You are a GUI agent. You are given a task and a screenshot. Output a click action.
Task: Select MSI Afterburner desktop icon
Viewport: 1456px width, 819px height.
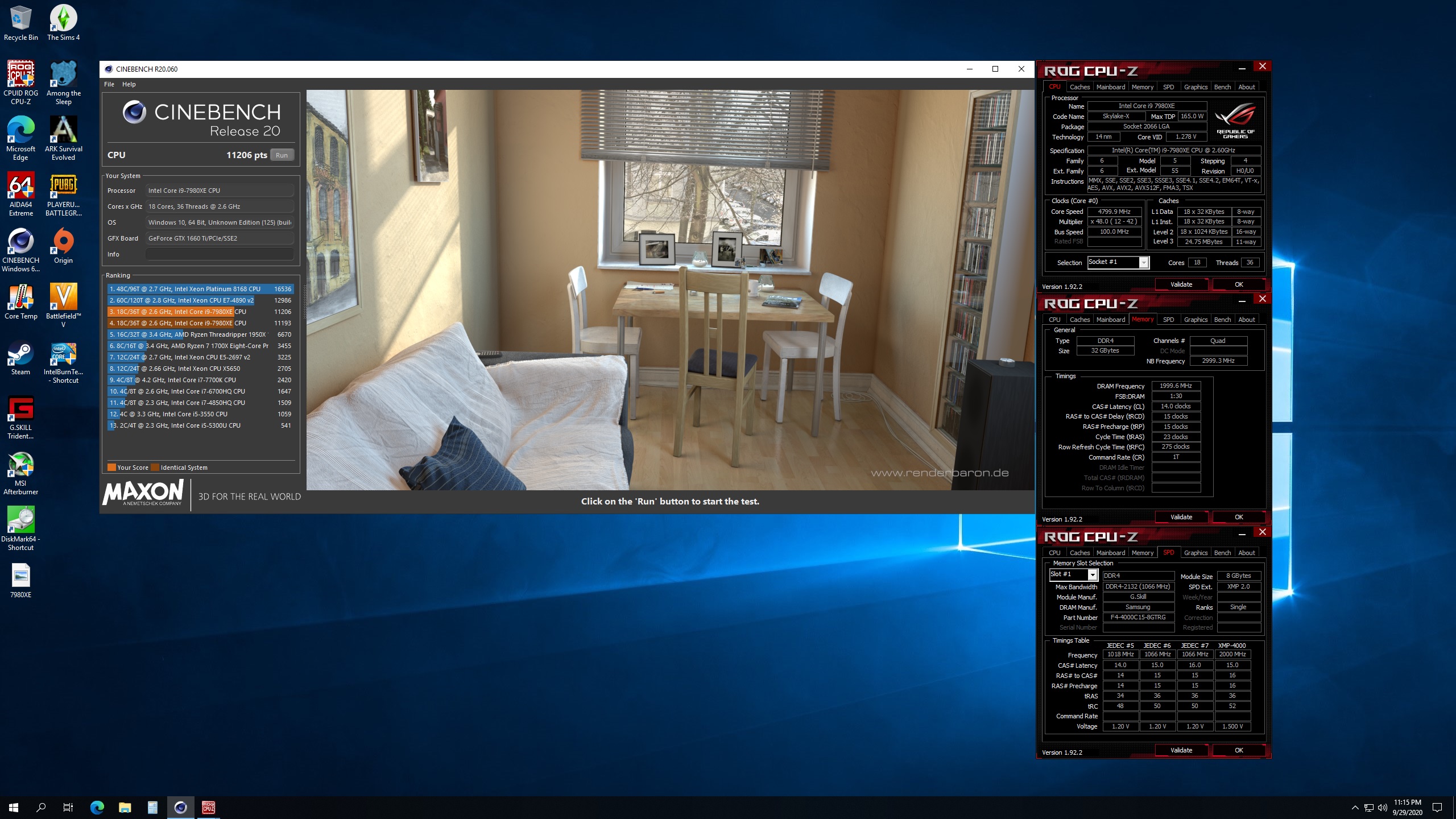pyautogui.click(x=21, y=473)
